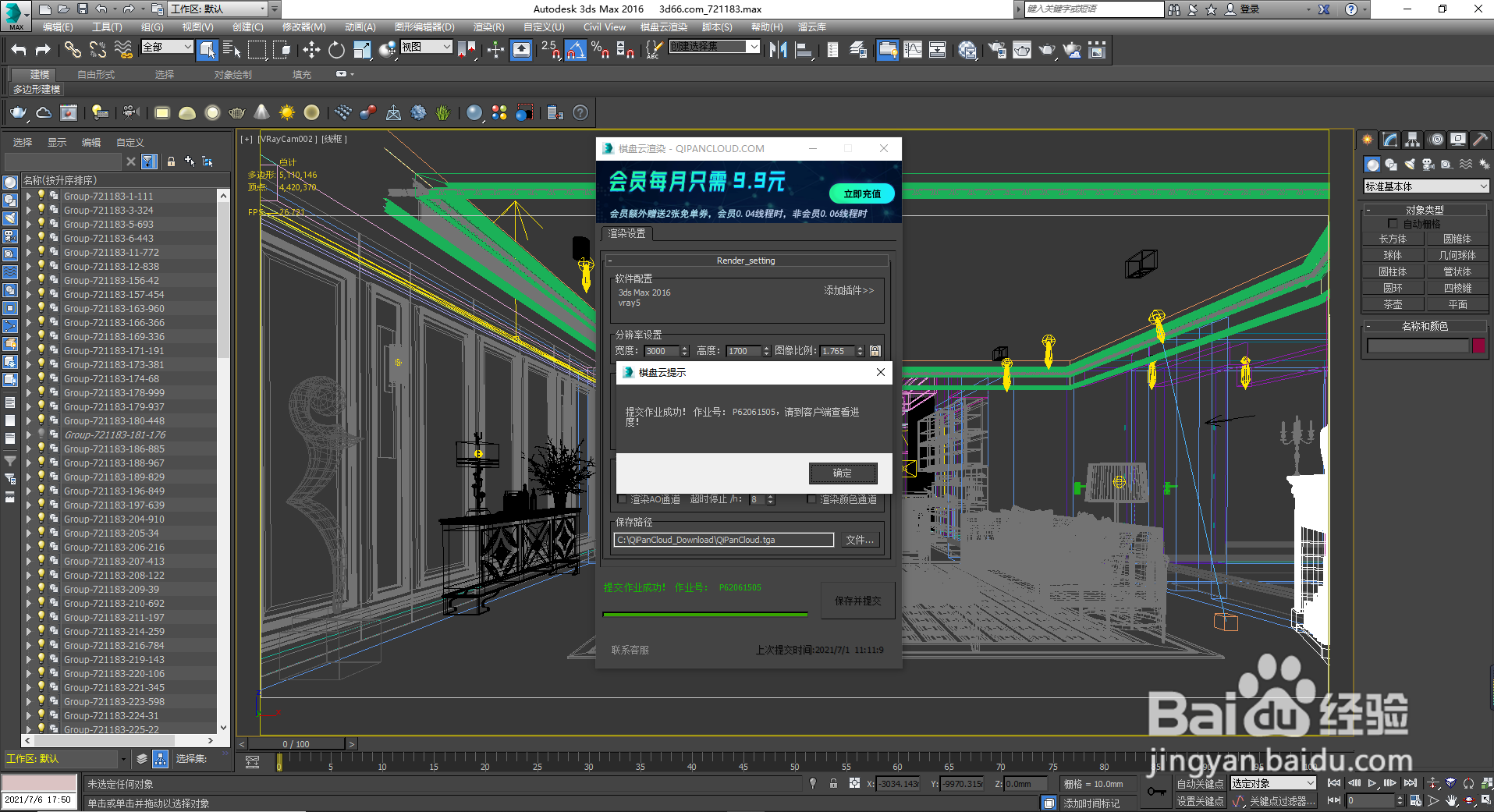Click 确定 in the 棋盘云提示 dialog
The width and height of the screenshot is (1494, 812).
pos(843,473)
